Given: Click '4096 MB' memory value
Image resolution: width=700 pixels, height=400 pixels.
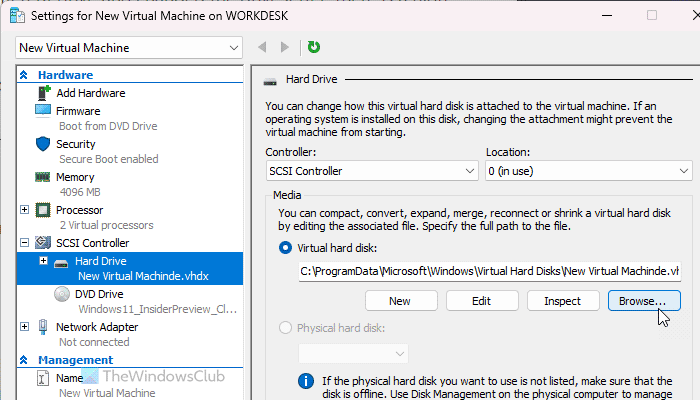Looking at the screenshot, I should click(x=80, y=192).
